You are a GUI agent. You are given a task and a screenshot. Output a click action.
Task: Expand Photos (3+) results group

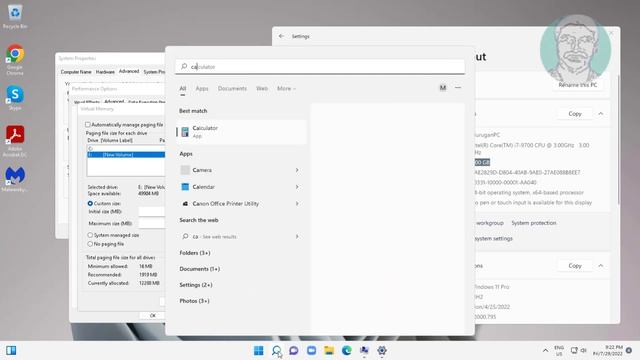[x=194, y=300]
